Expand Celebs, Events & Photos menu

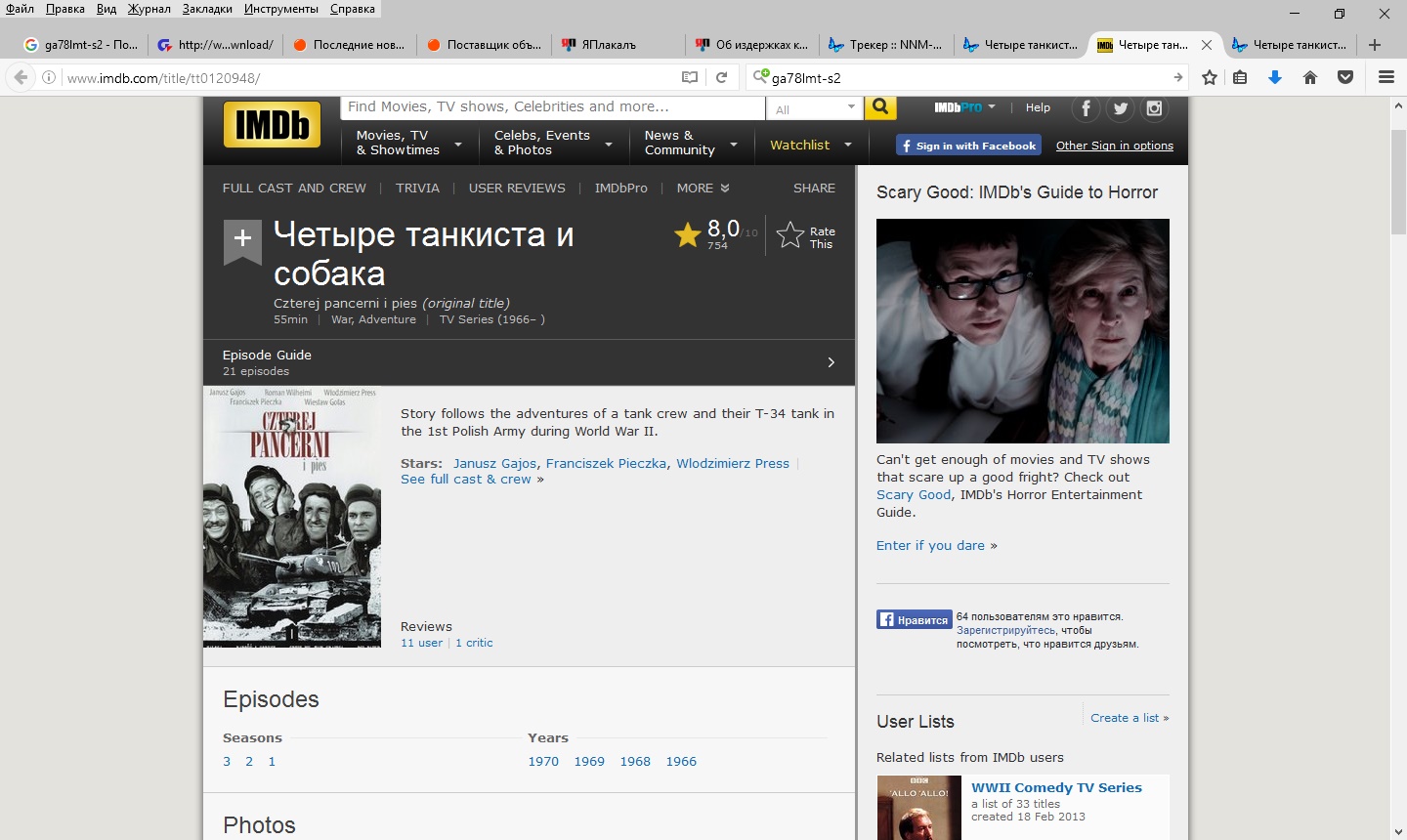click(x=554, y=143)
